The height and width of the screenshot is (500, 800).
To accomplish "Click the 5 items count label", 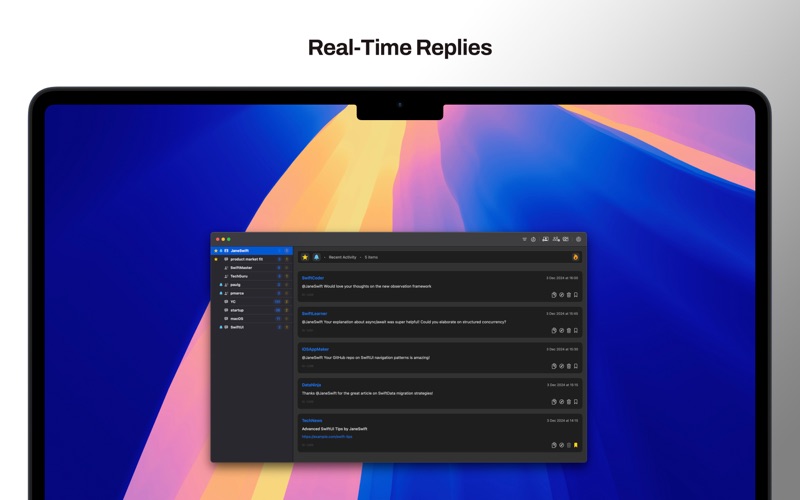I will [x=371, y=257].
